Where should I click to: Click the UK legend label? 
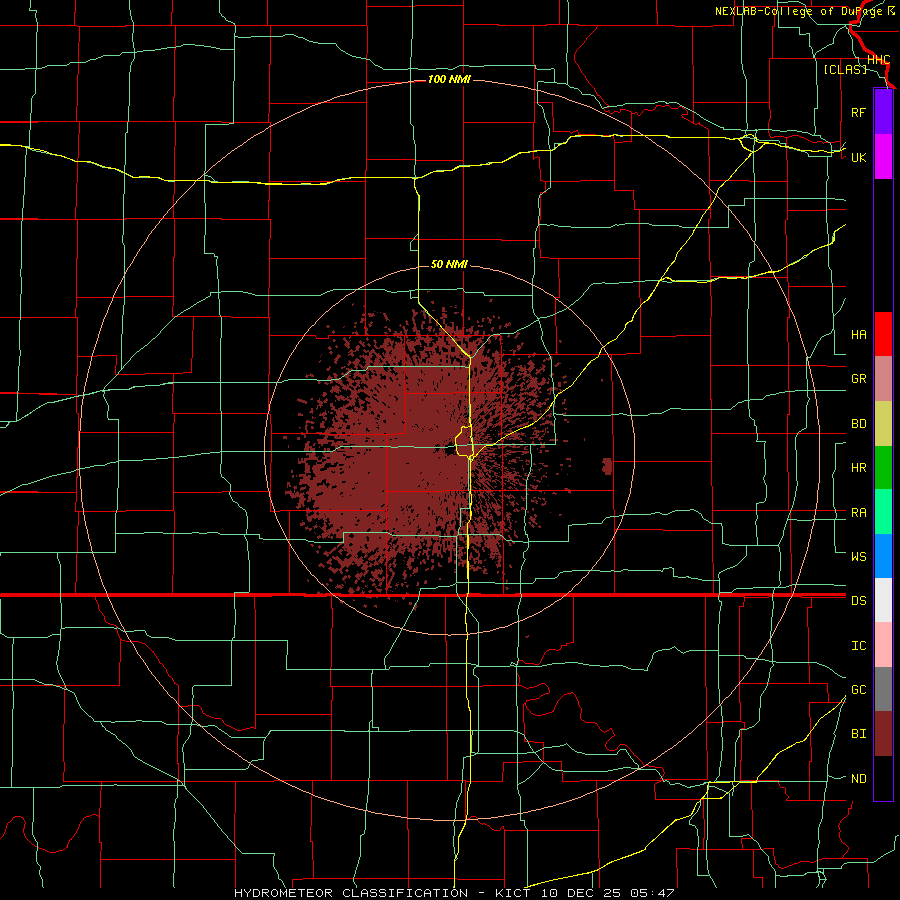[x=858, y=157]
